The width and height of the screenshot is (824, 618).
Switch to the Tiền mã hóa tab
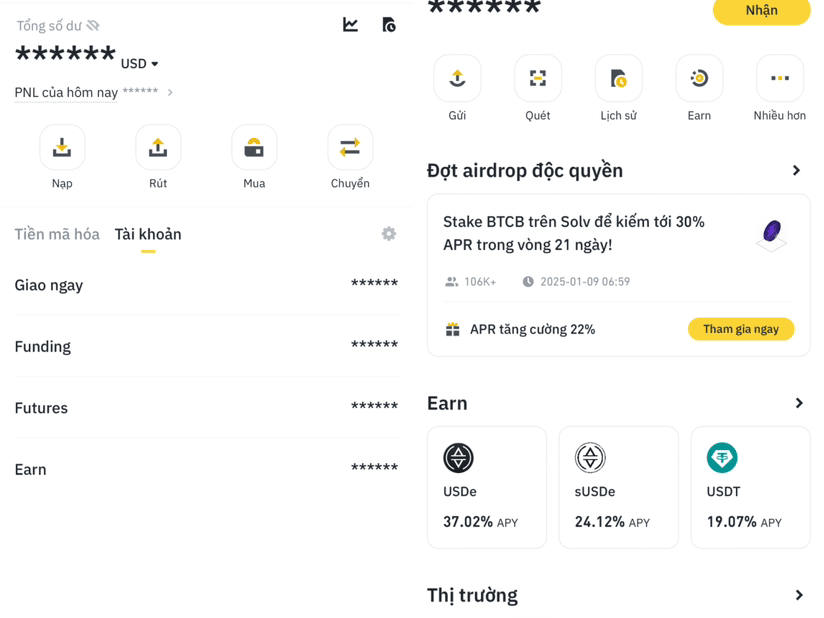(57, 234)
